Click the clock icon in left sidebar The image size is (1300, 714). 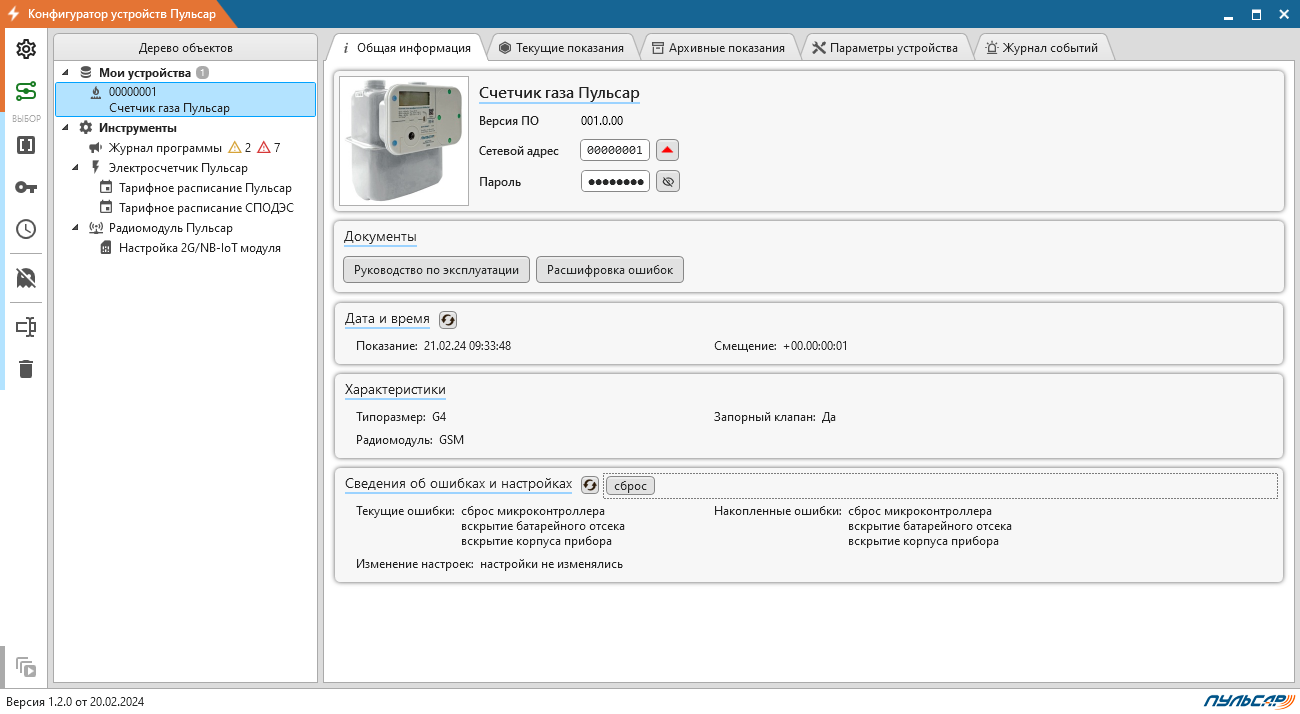coord(26,229)
